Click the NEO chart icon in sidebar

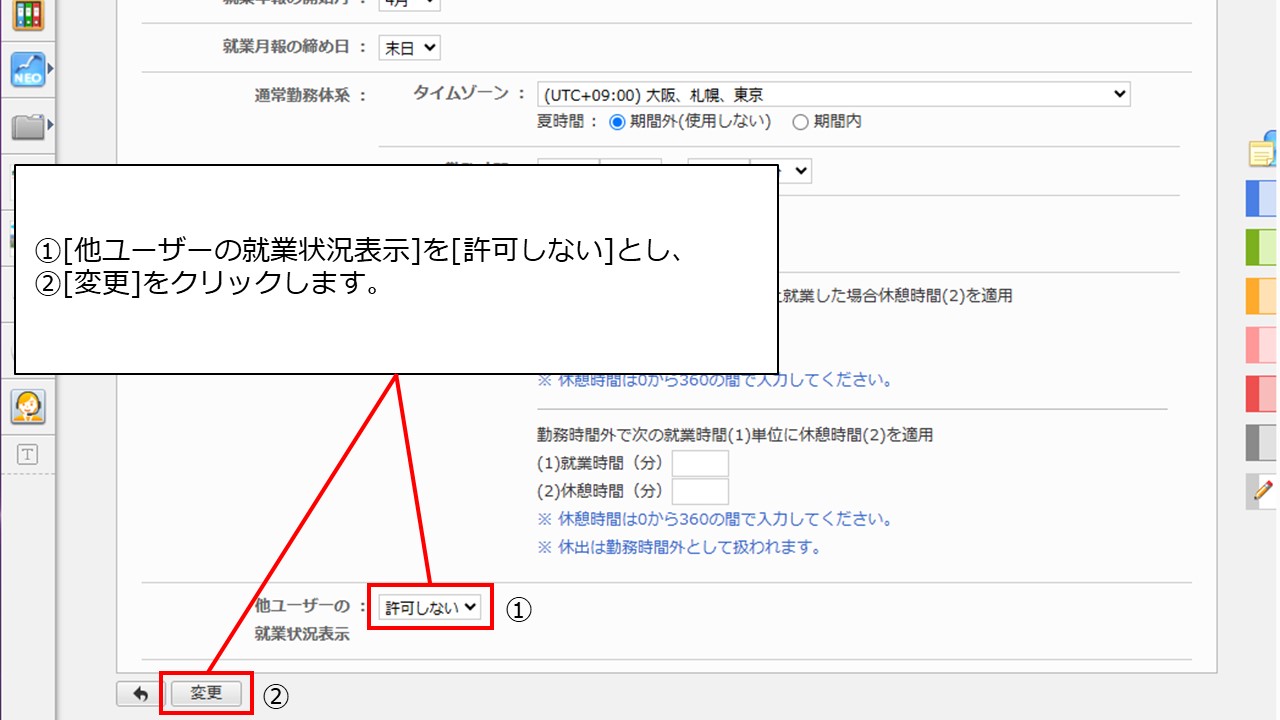tap(27, 69)
